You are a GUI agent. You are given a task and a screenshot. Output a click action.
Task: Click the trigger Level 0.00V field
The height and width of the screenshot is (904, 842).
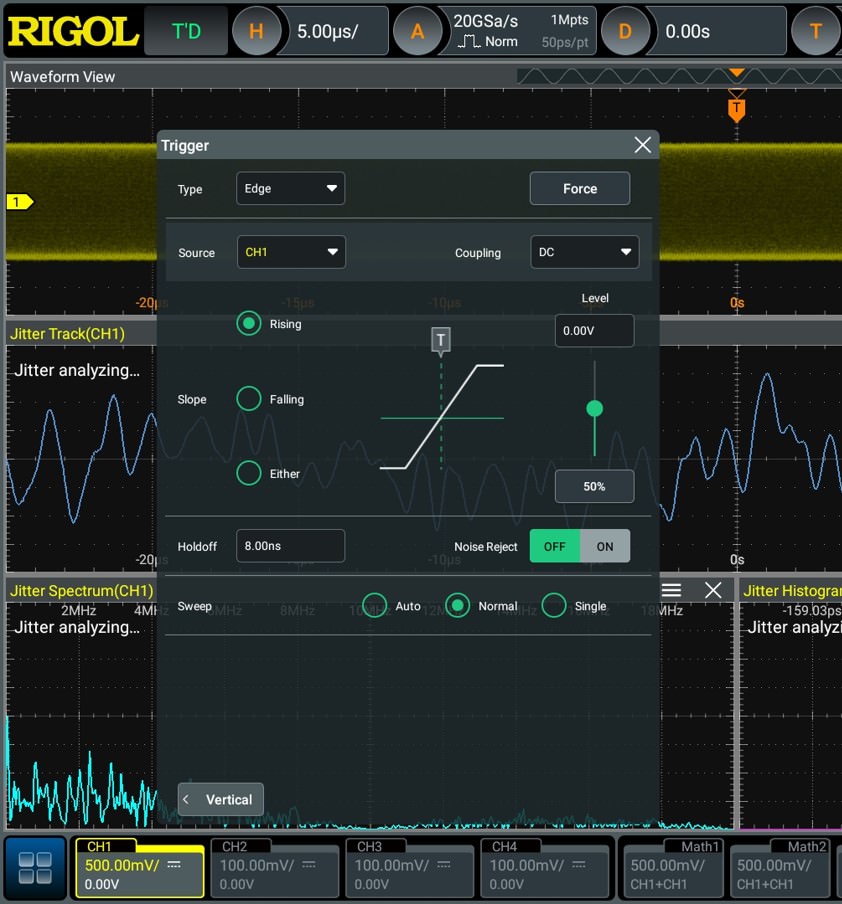[x=594, y=330]
